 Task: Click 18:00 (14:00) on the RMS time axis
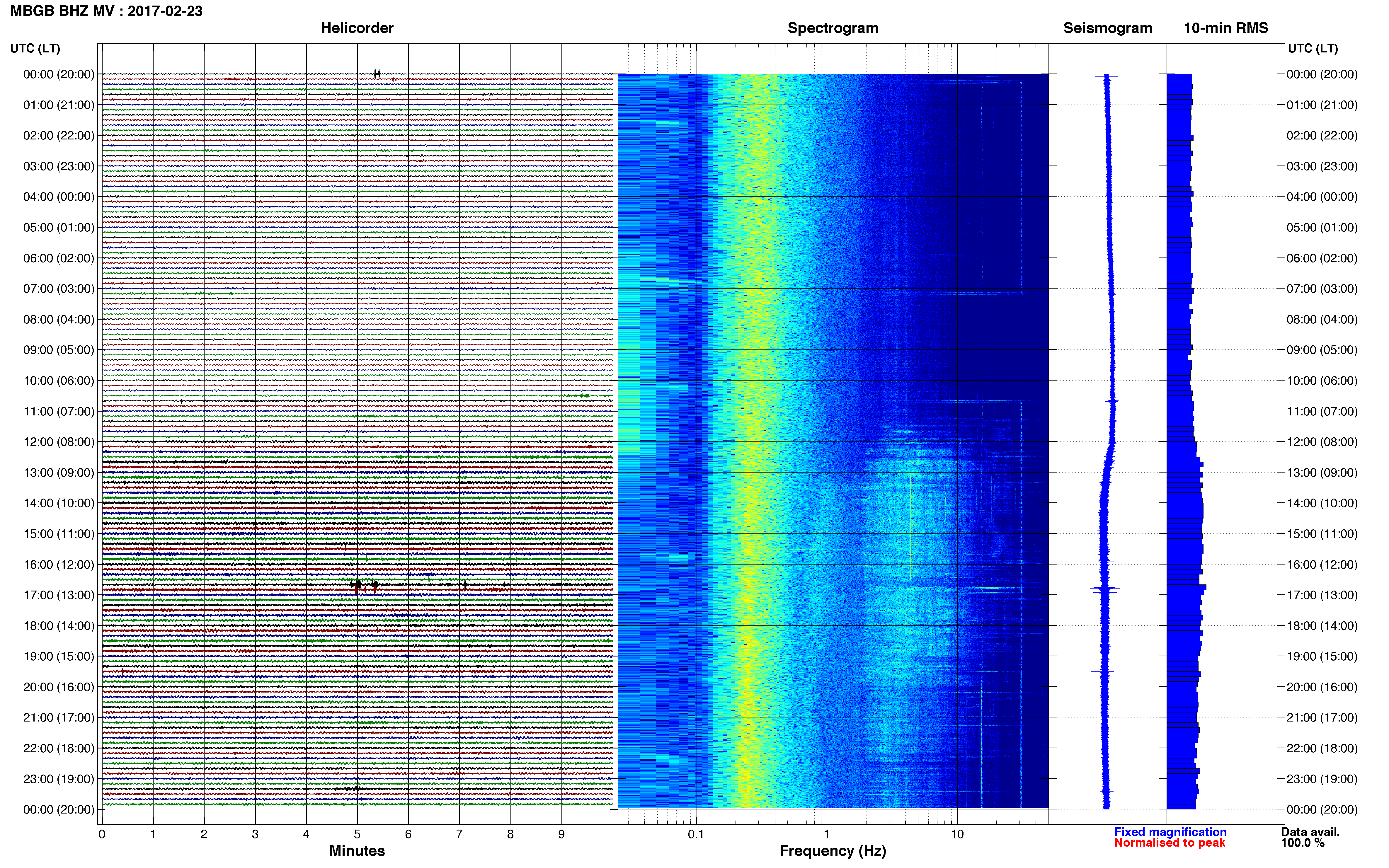(1322, 626)
